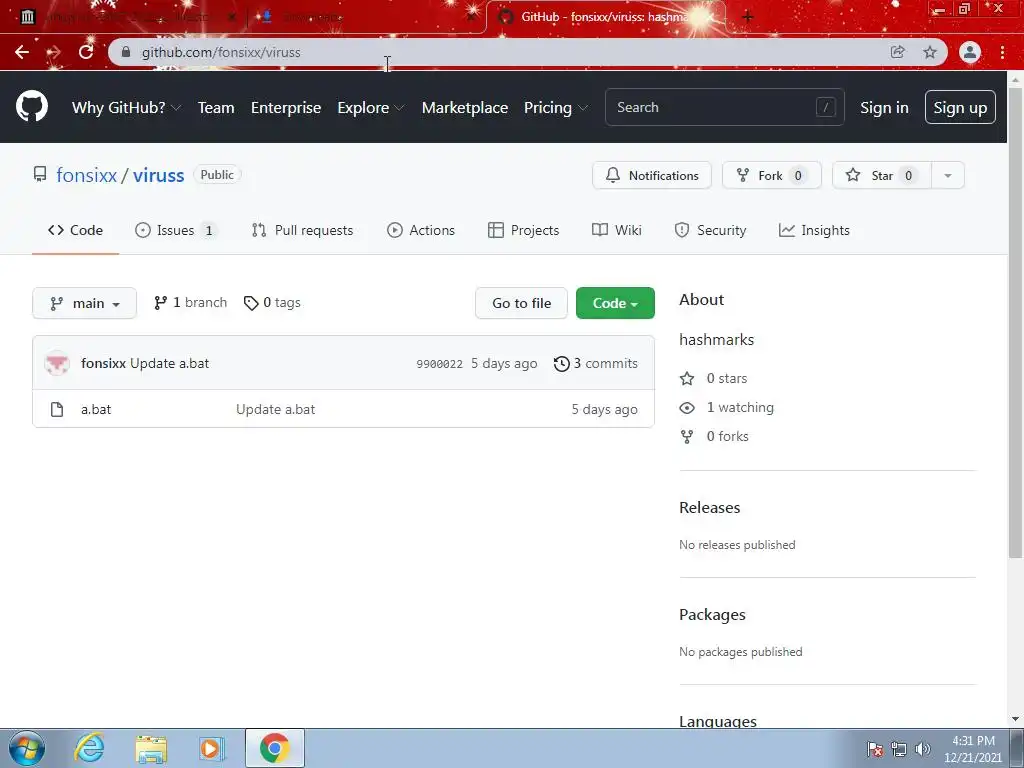Go back with the browser back arrow
The height and width of the screenshot is (768, 1024).
click(22, 52)
